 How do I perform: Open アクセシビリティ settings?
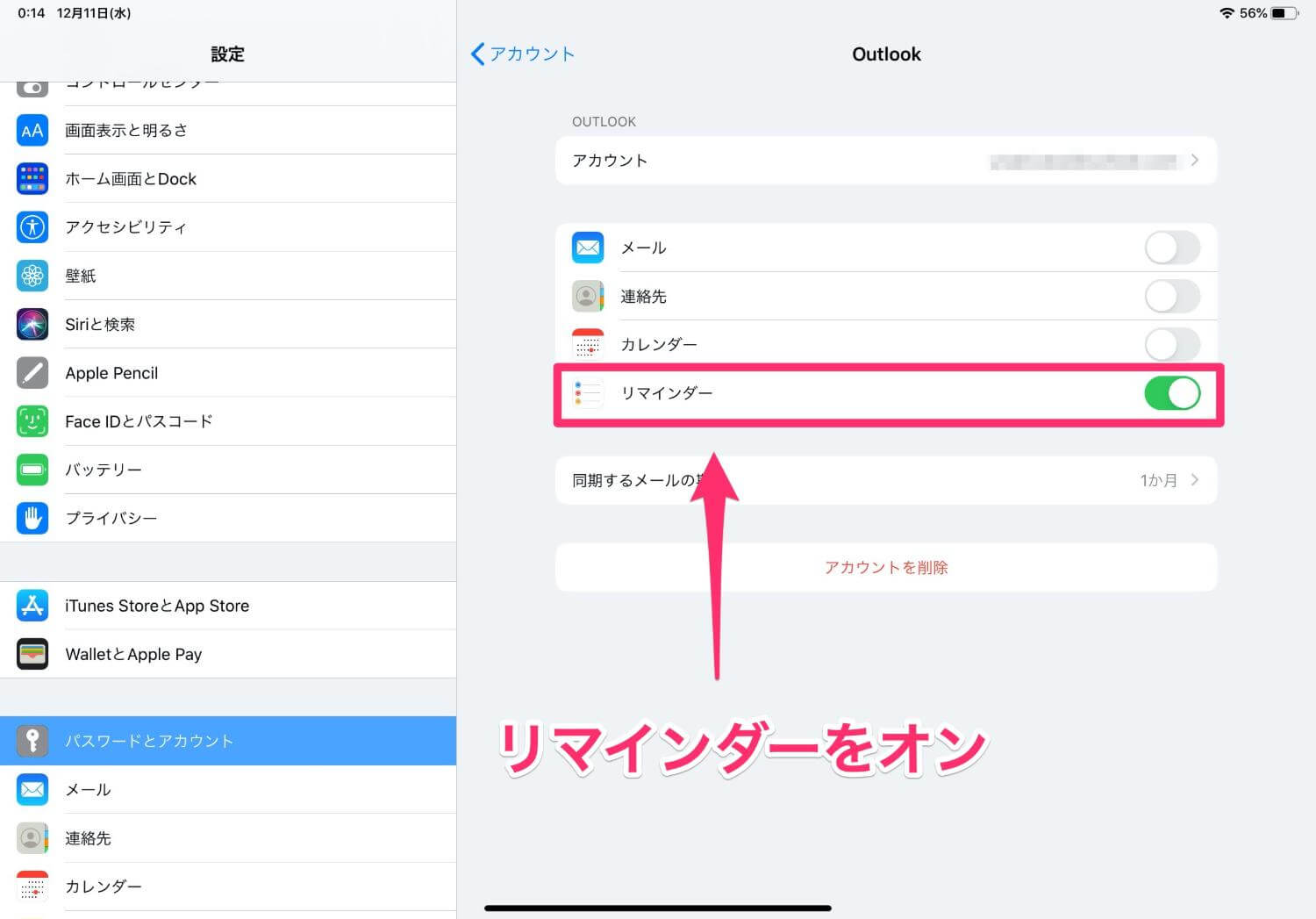tap(228, 227)
